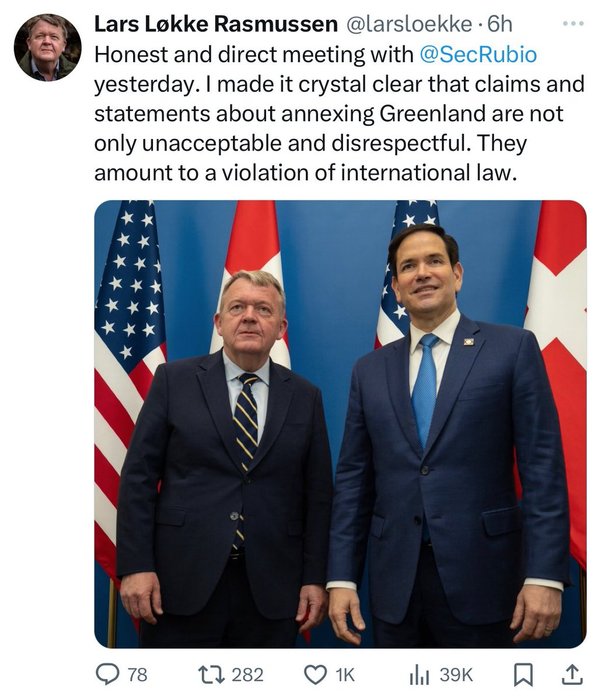The width and height of the screenshot is (601, 700).
Task: Open the three-dot more options menu
Action: (570, 22)
